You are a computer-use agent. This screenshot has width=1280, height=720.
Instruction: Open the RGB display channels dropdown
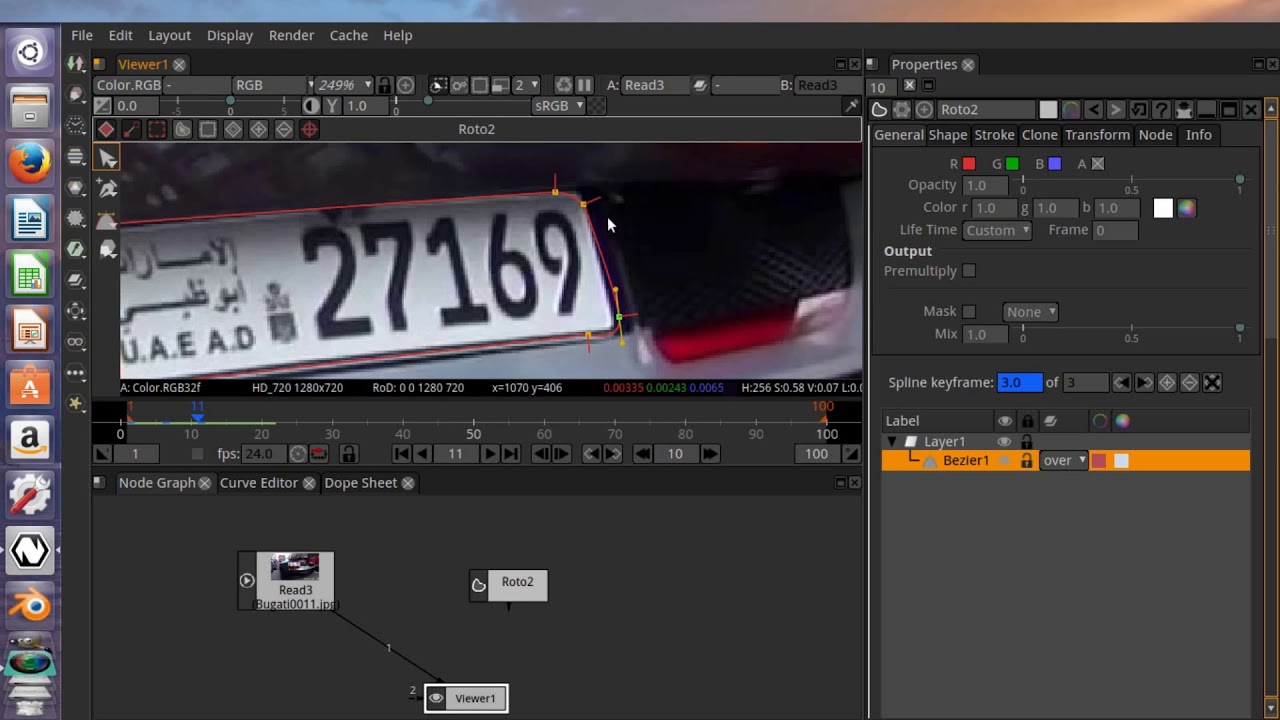(x=273, y=85)
